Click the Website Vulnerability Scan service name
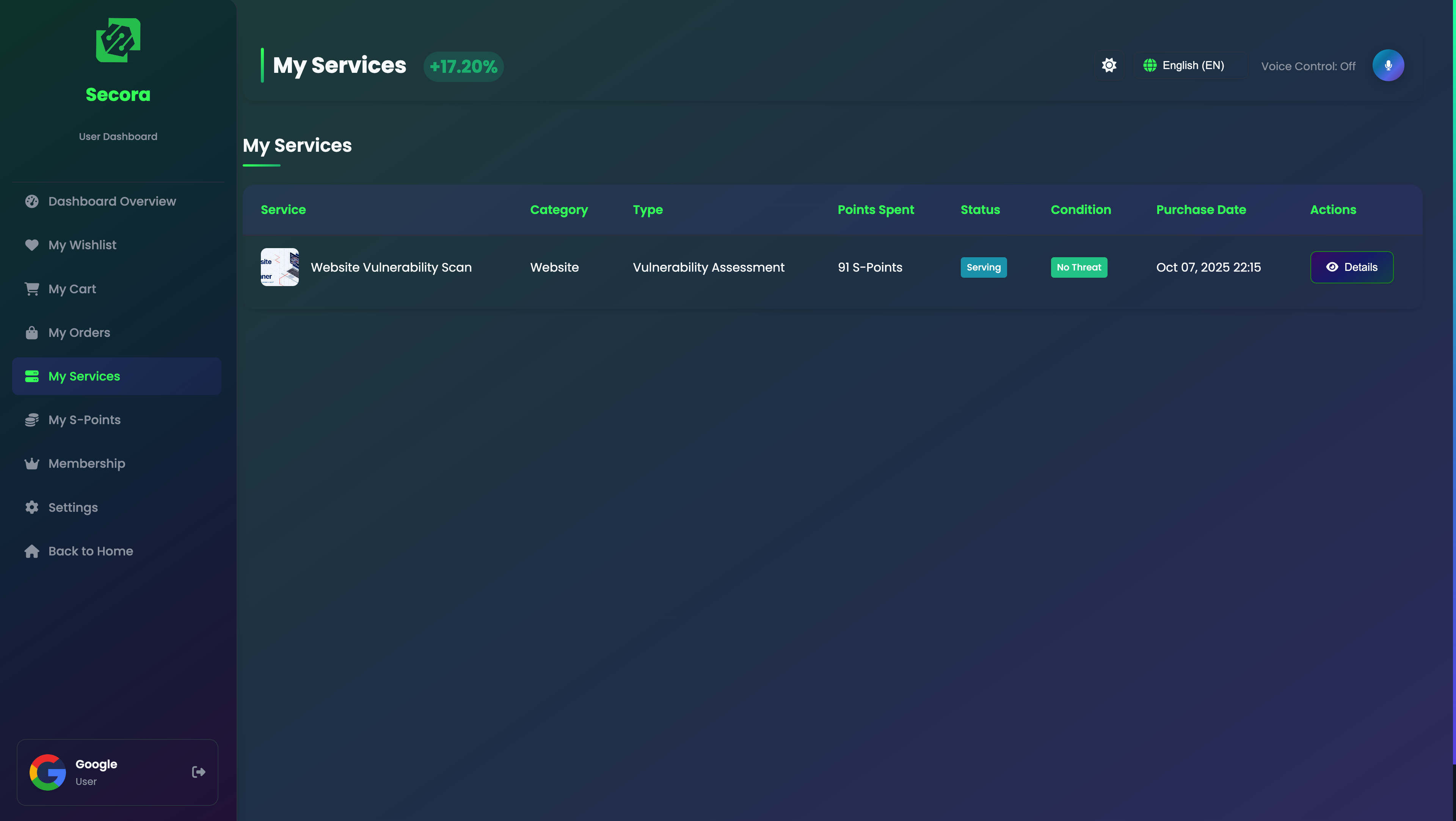The height and width of the screenshot is (821, 1456). pyautogui.click(x=391, y=267)
